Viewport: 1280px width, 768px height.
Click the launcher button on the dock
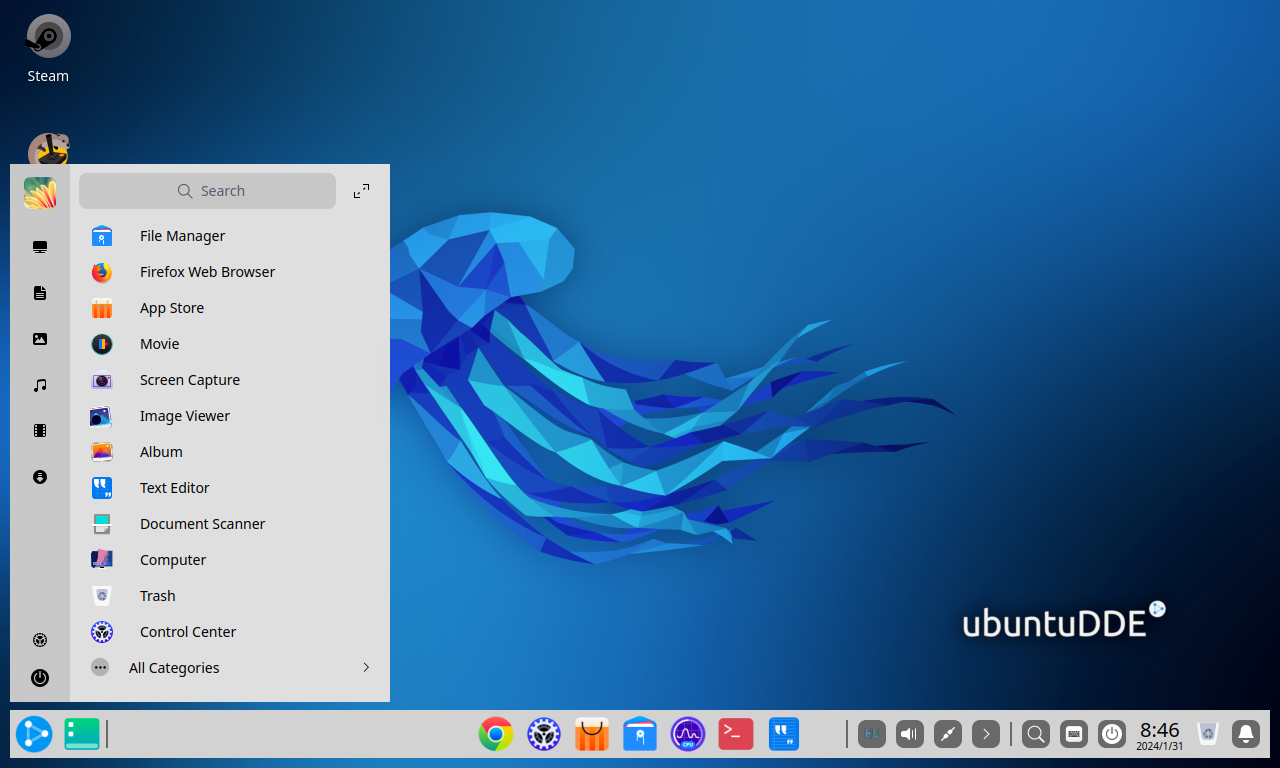[x=34, y=734]
